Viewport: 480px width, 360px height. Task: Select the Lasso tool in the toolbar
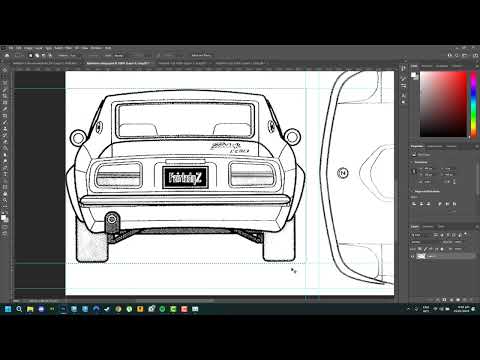coord(5,83)
